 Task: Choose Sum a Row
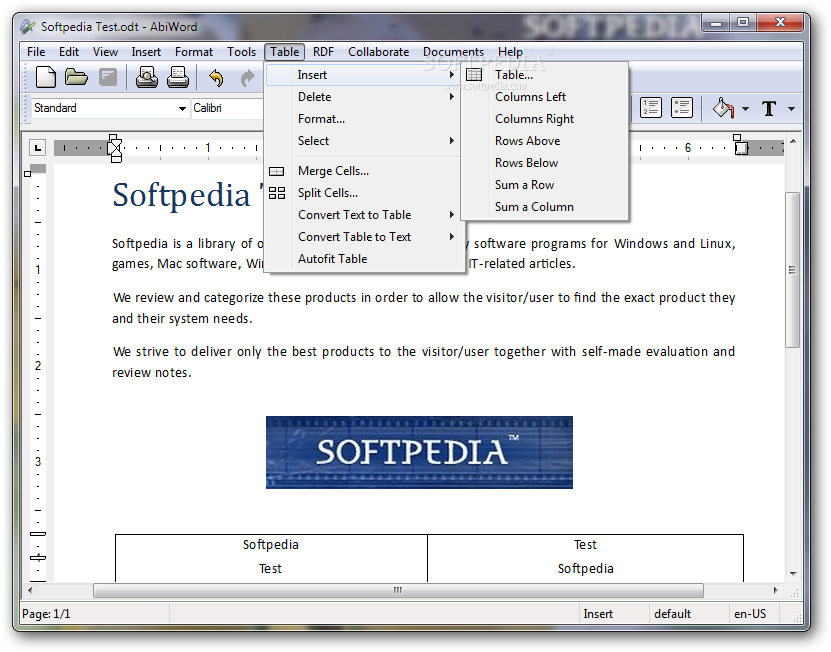click(545, 185)
